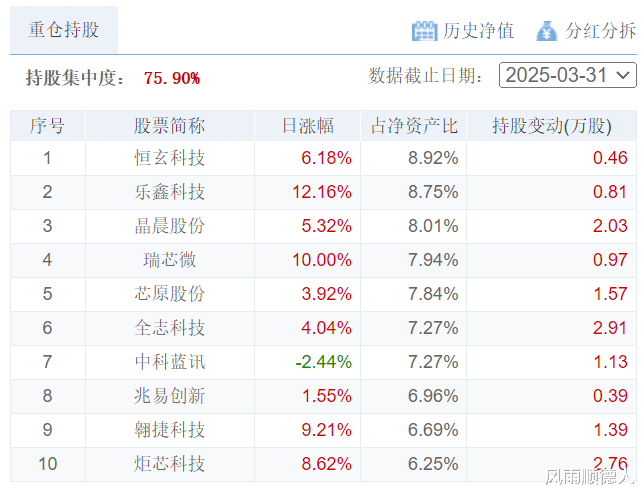
Task: Click the 持股变动(万股) column header
Action: click(x=552, y=126)
